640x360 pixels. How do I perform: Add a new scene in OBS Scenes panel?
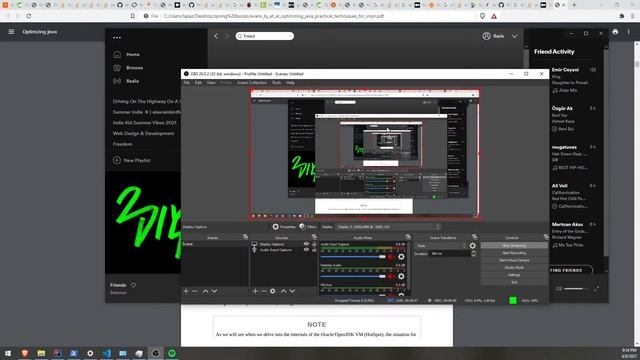[x=186, y=291]
